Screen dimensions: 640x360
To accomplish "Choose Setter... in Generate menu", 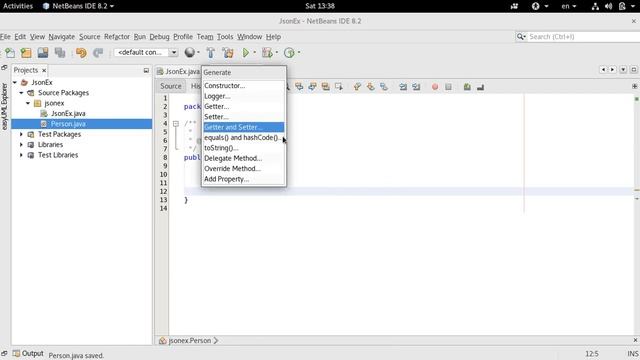I will 244,117.
